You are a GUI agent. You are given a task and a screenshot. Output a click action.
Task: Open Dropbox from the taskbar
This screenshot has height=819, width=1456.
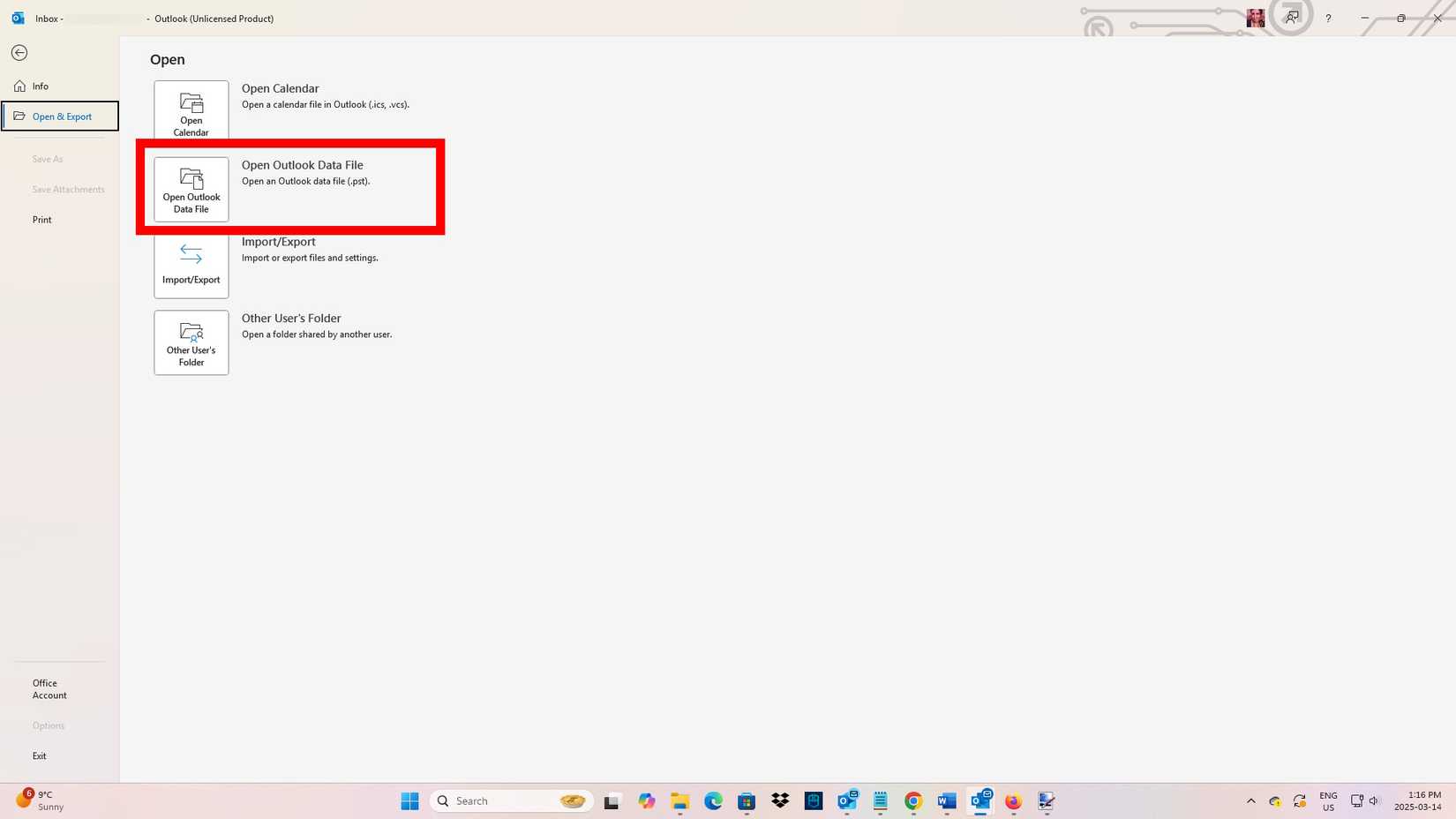click(x=779, y=800)
